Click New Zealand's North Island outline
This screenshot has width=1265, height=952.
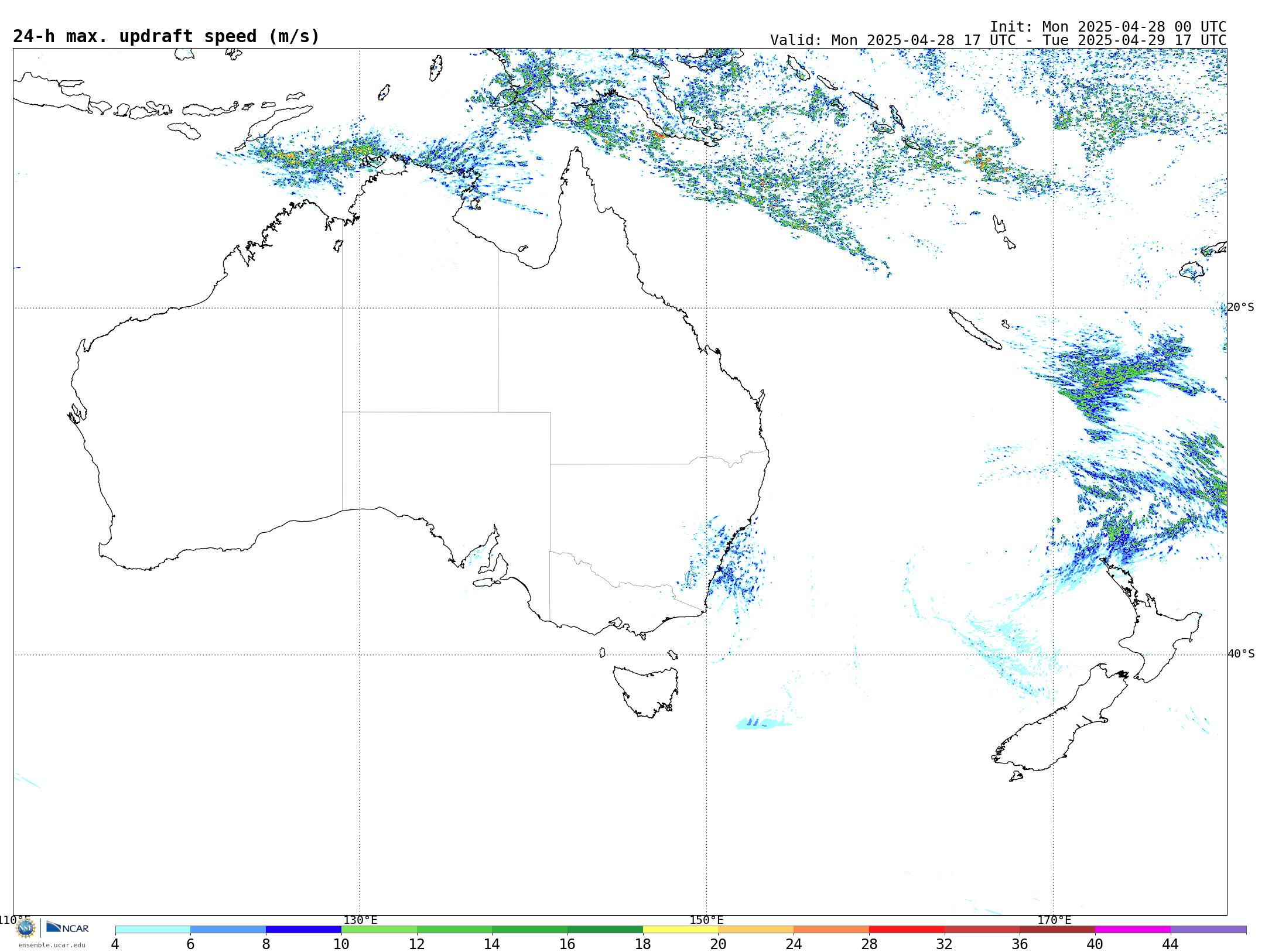[x=1151, y=621]
